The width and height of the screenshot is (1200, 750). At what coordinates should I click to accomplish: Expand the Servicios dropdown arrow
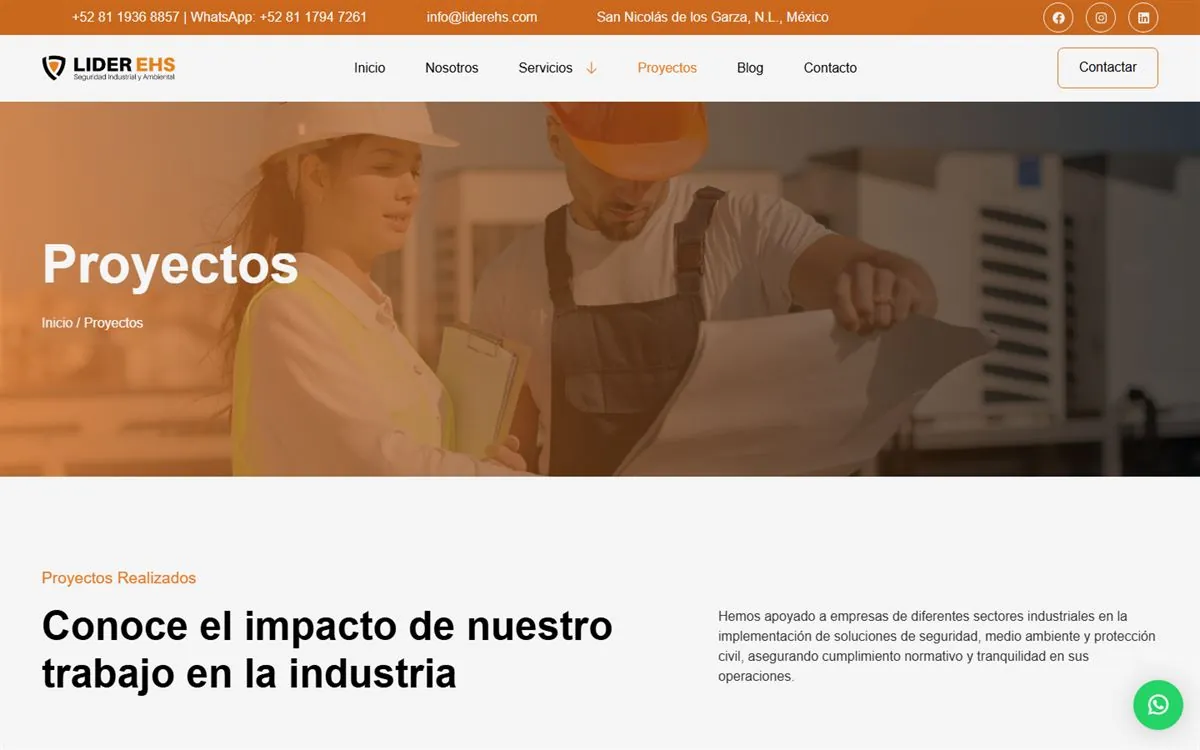click(x=591, y=68)
